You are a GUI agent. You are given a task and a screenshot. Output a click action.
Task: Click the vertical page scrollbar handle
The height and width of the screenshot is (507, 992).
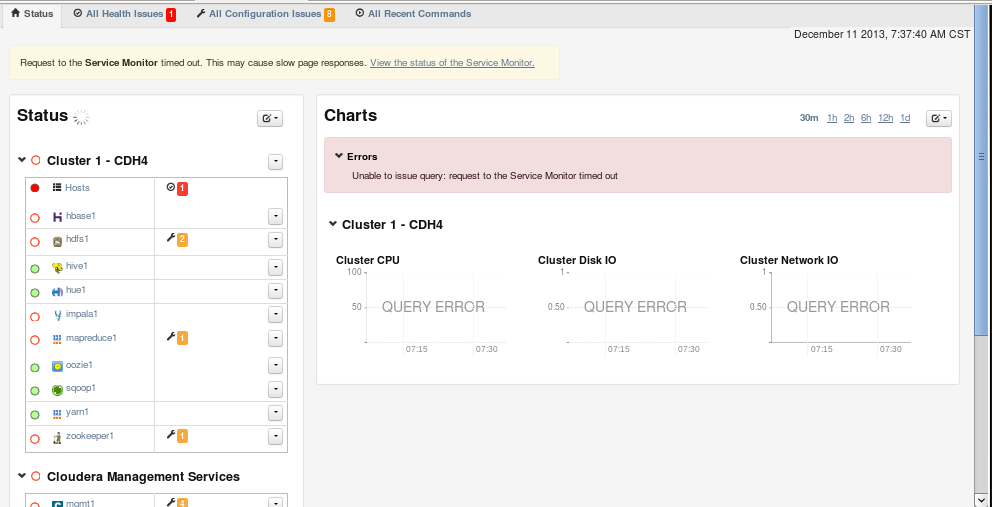click(981, 157)
